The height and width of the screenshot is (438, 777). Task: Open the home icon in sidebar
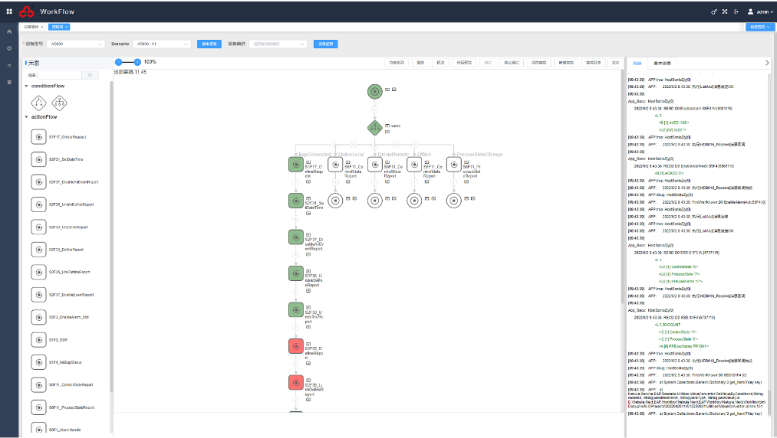[9, 31]
